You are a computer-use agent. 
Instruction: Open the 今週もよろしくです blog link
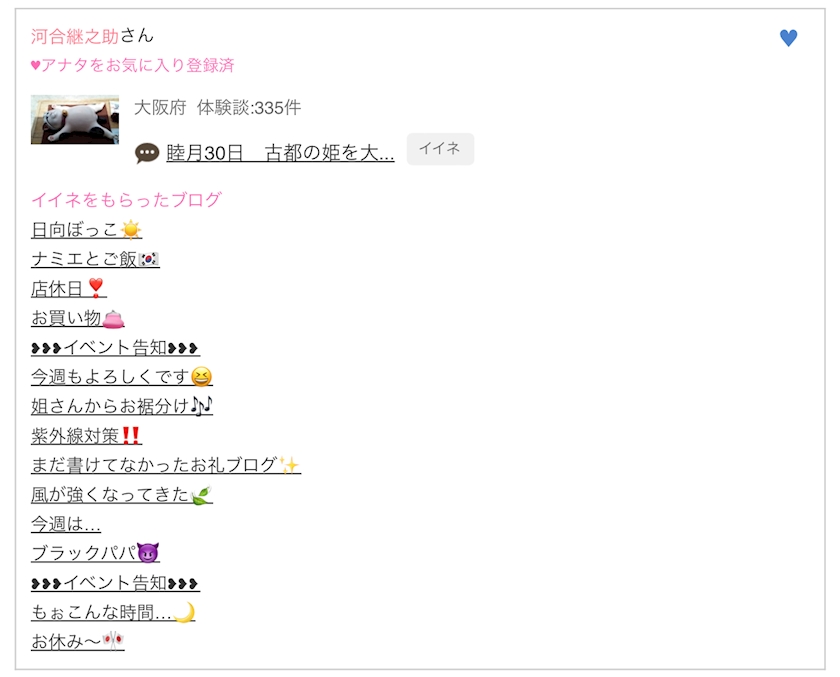(x=122, y=377)
